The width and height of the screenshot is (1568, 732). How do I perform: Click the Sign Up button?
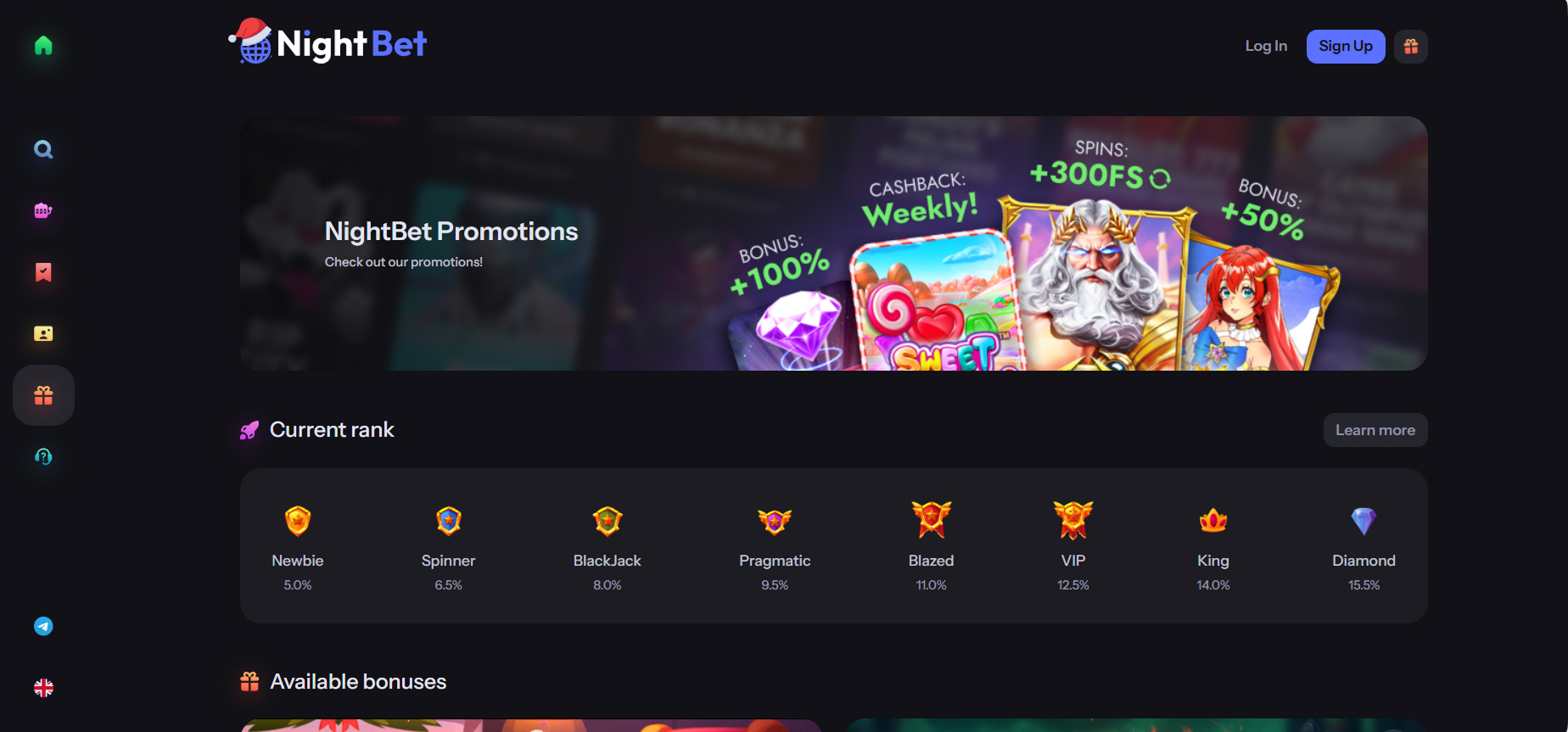click(1346, 47)
